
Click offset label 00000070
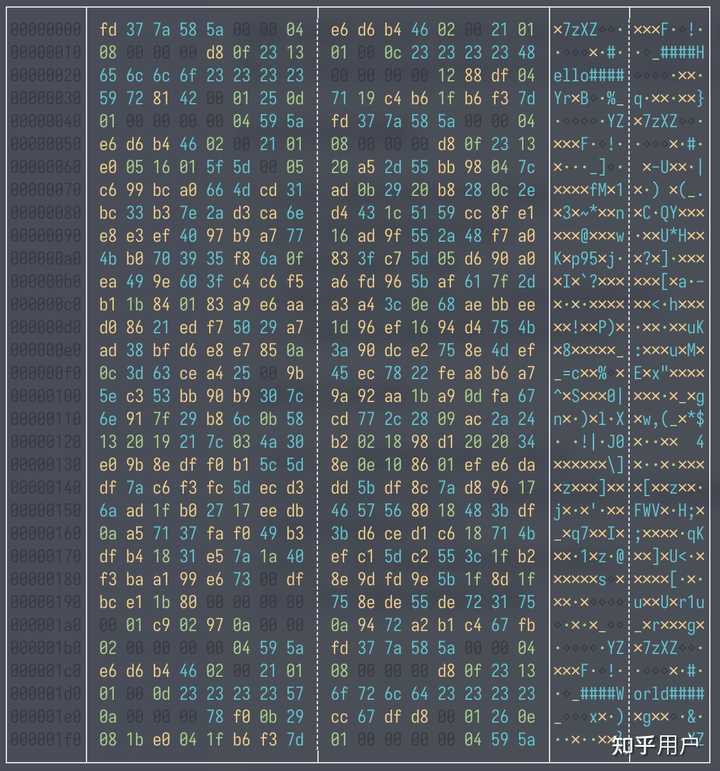tap(45, 190)
